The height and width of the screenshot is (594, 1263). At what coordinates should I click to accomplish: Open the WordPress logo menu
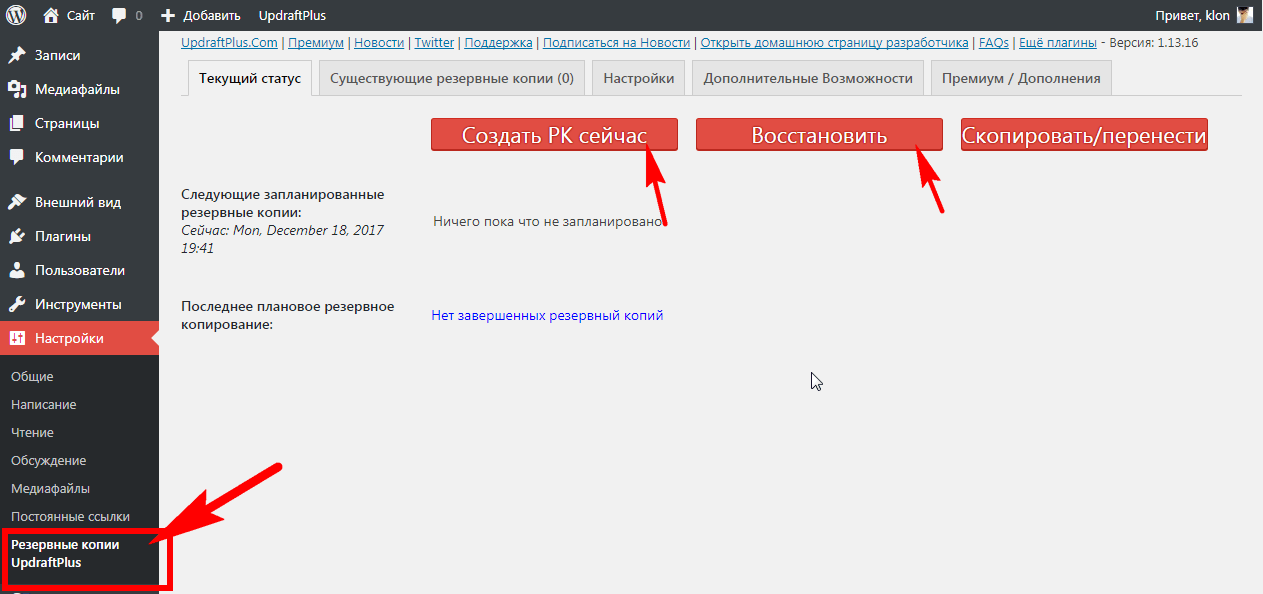click(x=16, y=15)
